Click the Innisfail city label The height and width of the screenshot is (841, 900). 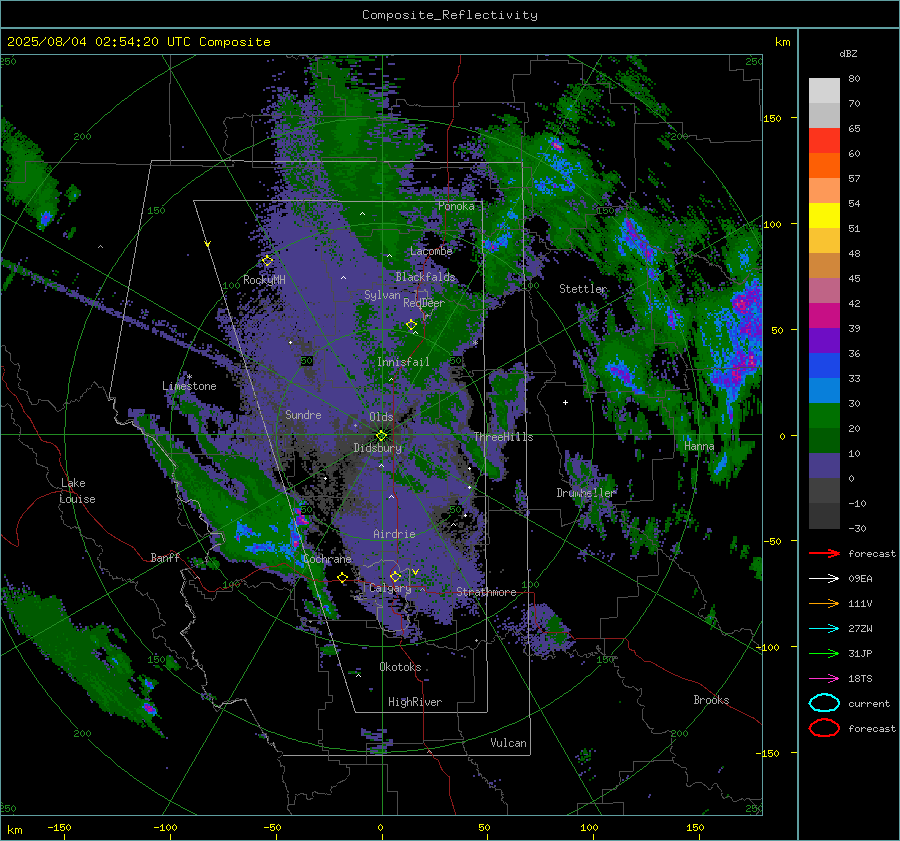click(x=403, y=362)
